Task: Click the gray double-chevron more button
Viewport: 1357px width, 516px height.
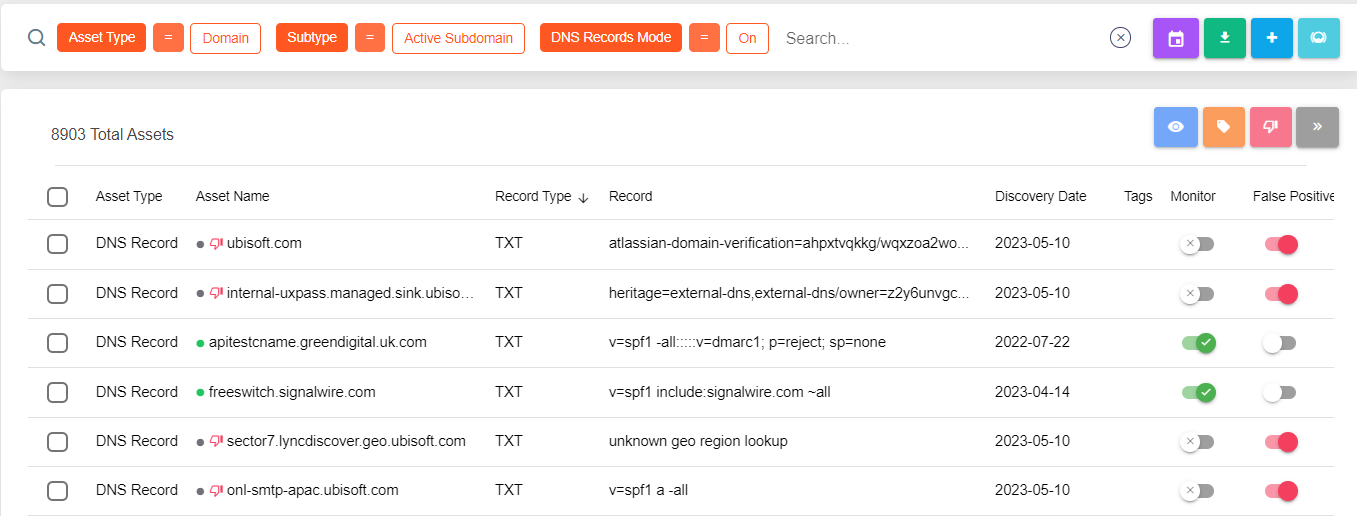Action: [x=1317, y=127]
